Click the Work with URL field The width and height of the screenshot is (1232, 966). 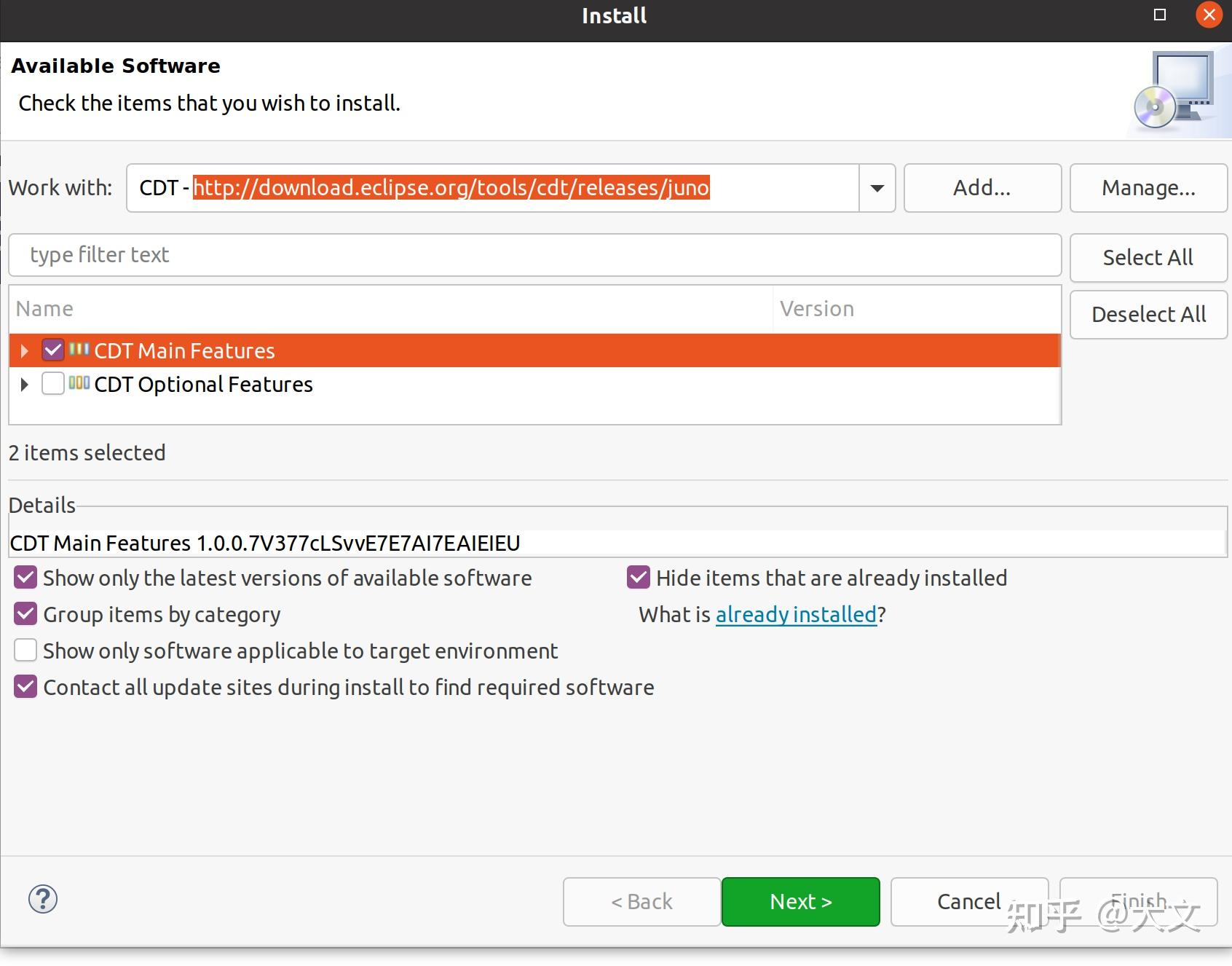point(493,188)
